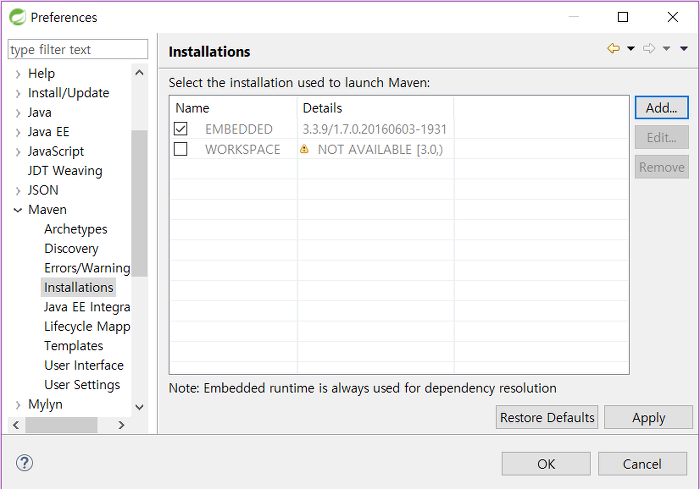
Task: Open the back history dropdown arrow
Action: click(631, 48)
